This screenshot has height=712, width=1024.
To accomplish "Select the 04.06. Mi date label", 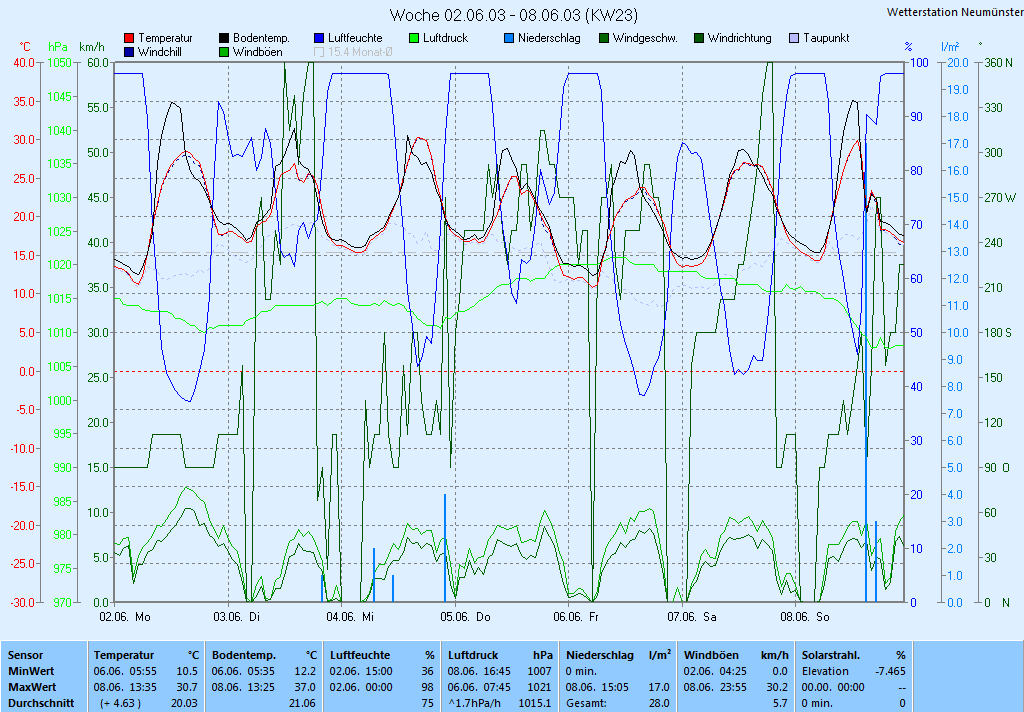I will 354,617.
